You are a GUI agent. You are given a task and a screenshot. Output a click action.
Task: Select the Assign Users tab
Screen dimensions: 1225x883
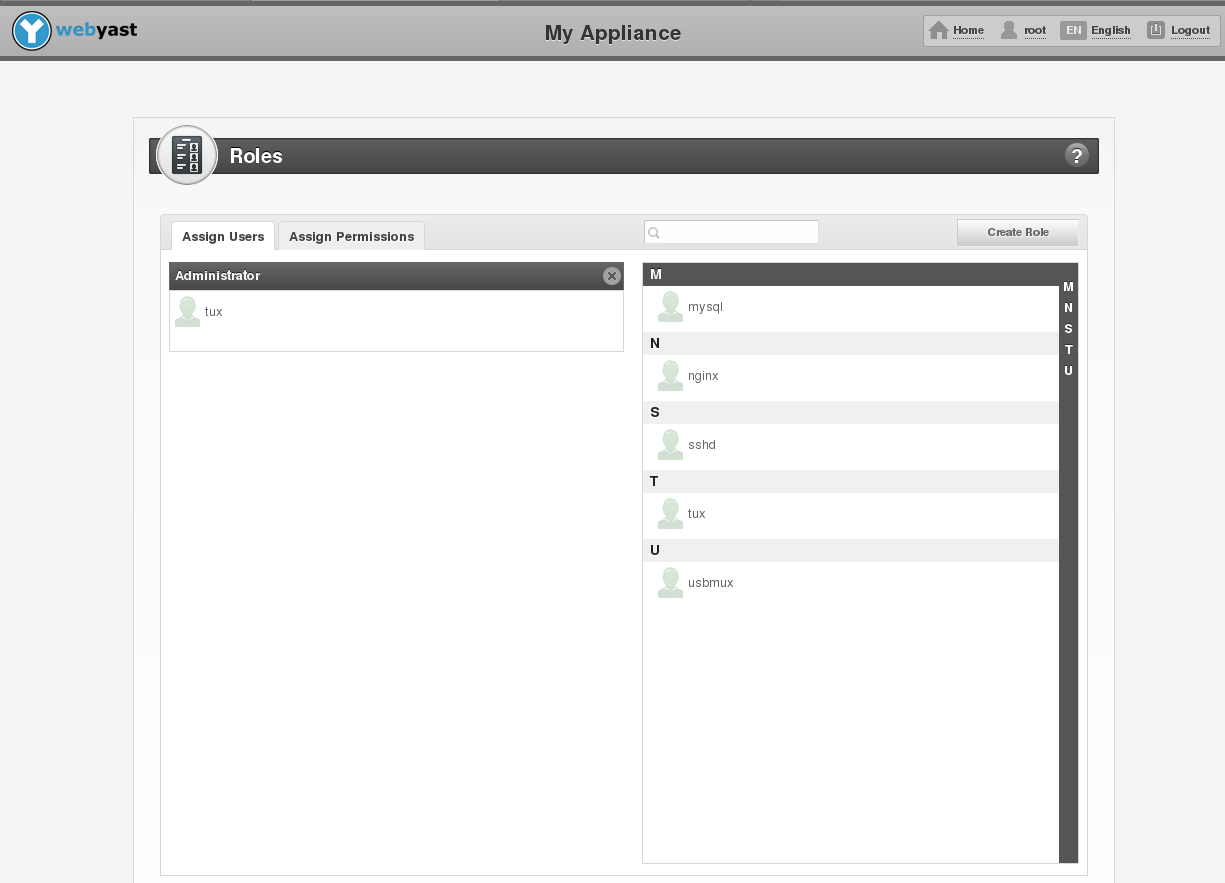tap(223, 237)
